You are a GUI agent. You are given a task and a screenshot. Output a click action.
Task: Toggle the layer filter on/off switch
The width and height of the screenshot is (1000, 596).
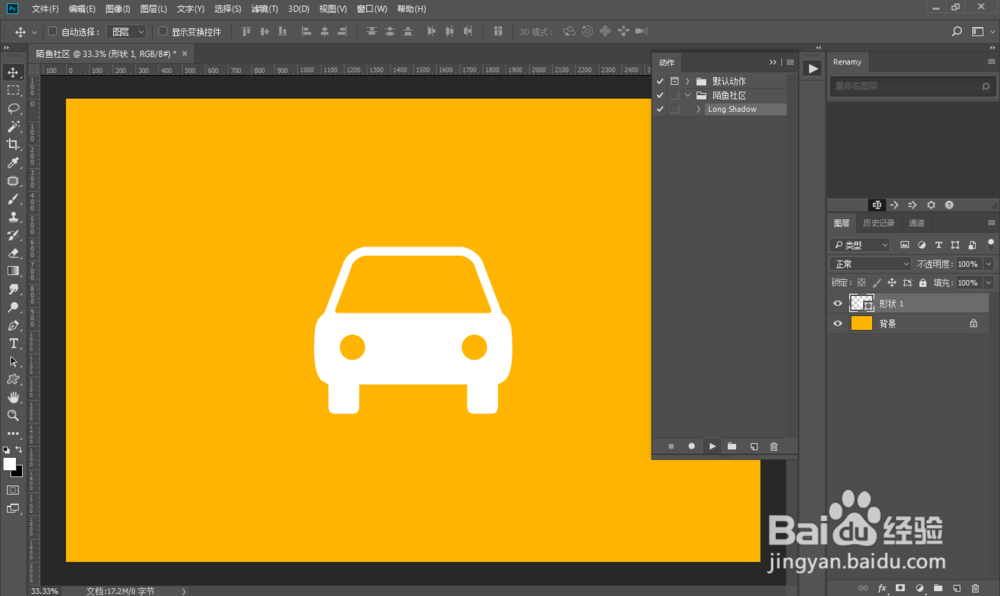[990, 243]
